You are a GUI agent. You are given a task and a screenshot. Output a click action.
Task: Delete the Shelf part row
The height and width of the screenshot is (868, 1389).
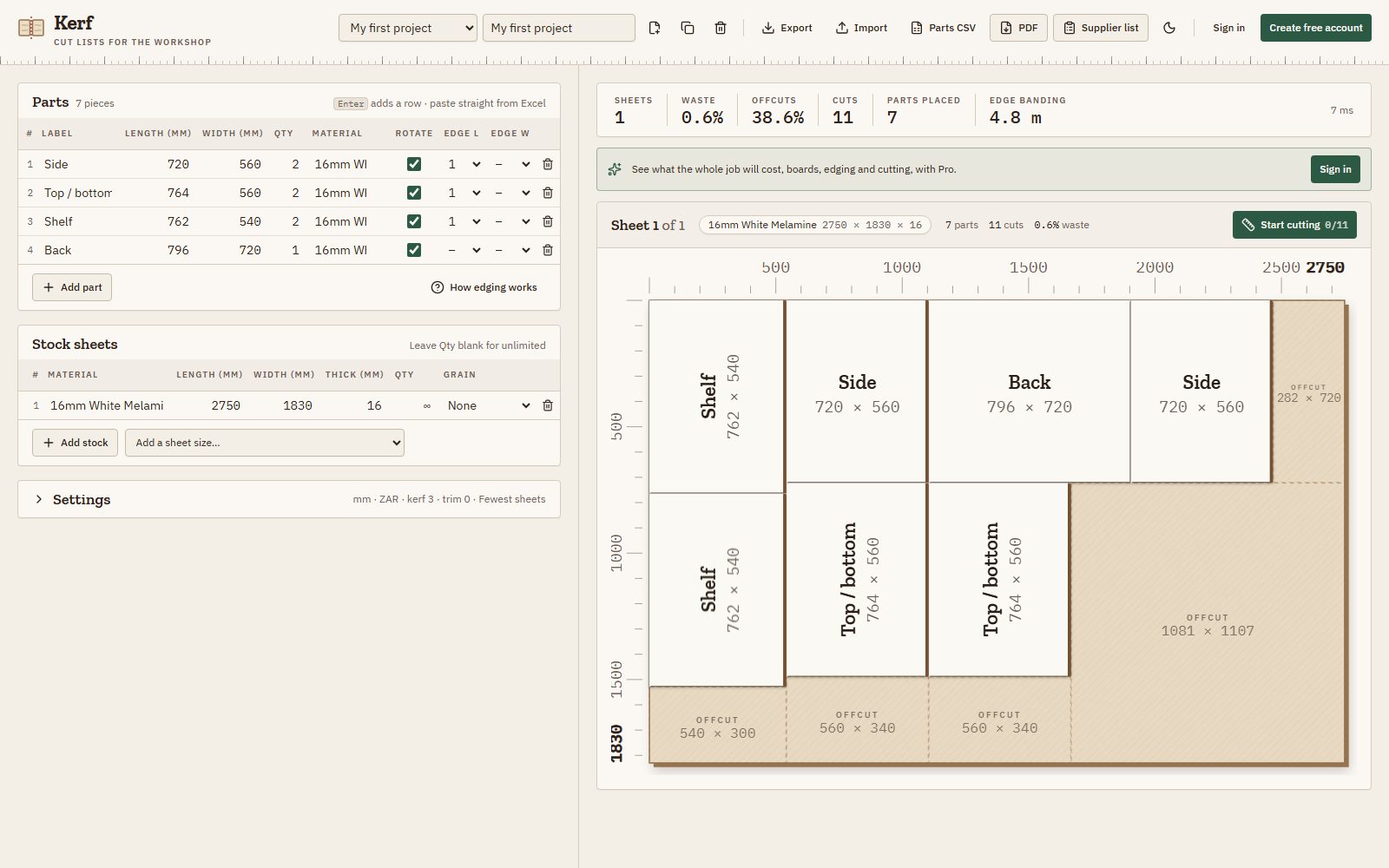(x=548, y=221)
